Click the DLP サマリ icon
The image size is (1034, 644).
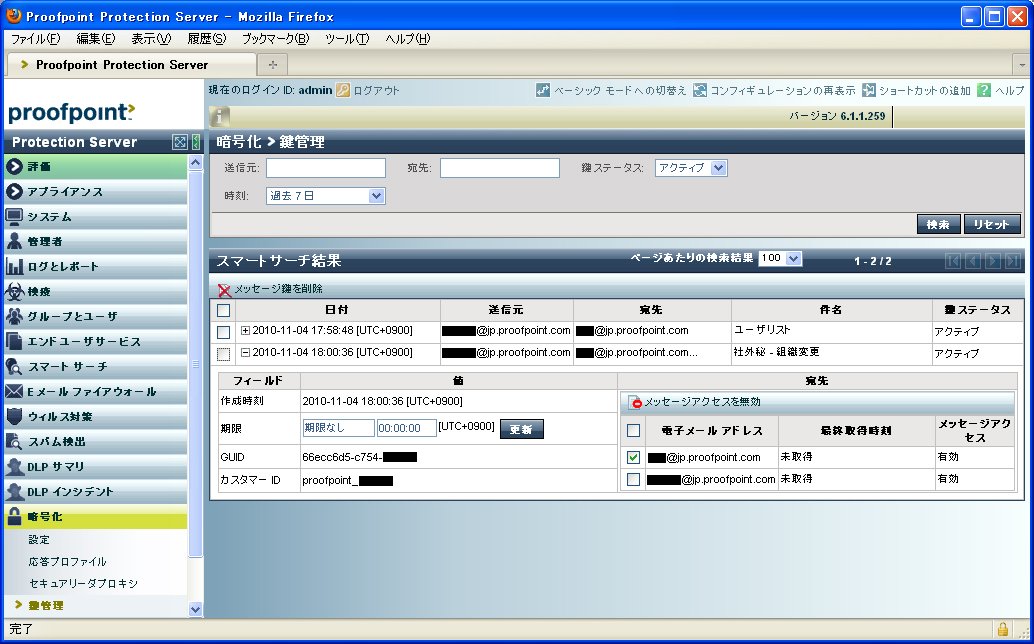[14, 467]
